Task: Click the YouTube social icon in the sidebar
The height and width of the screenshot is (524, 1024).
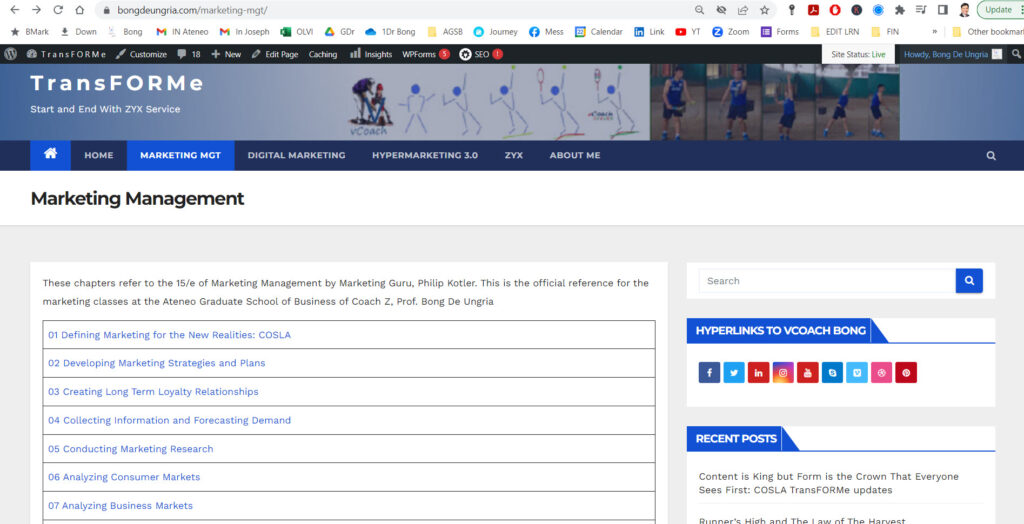Action: (807, 373)
